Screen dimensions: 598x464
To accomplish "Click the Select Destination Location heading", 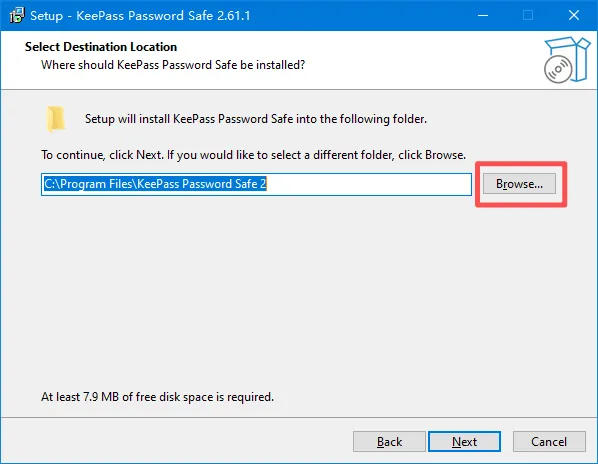I will 101,47.
